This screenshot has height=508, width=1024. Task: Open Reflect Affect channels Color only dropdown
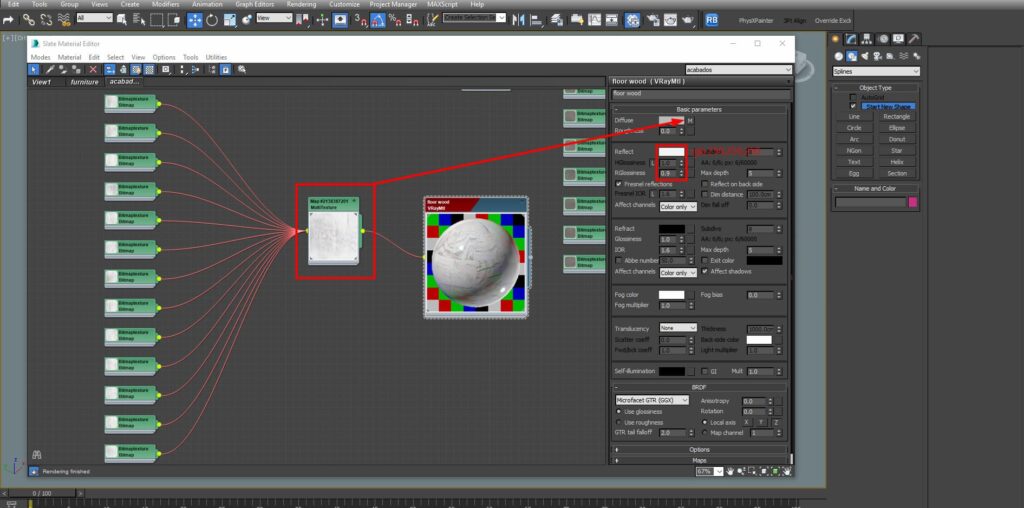tap(678, 206)
